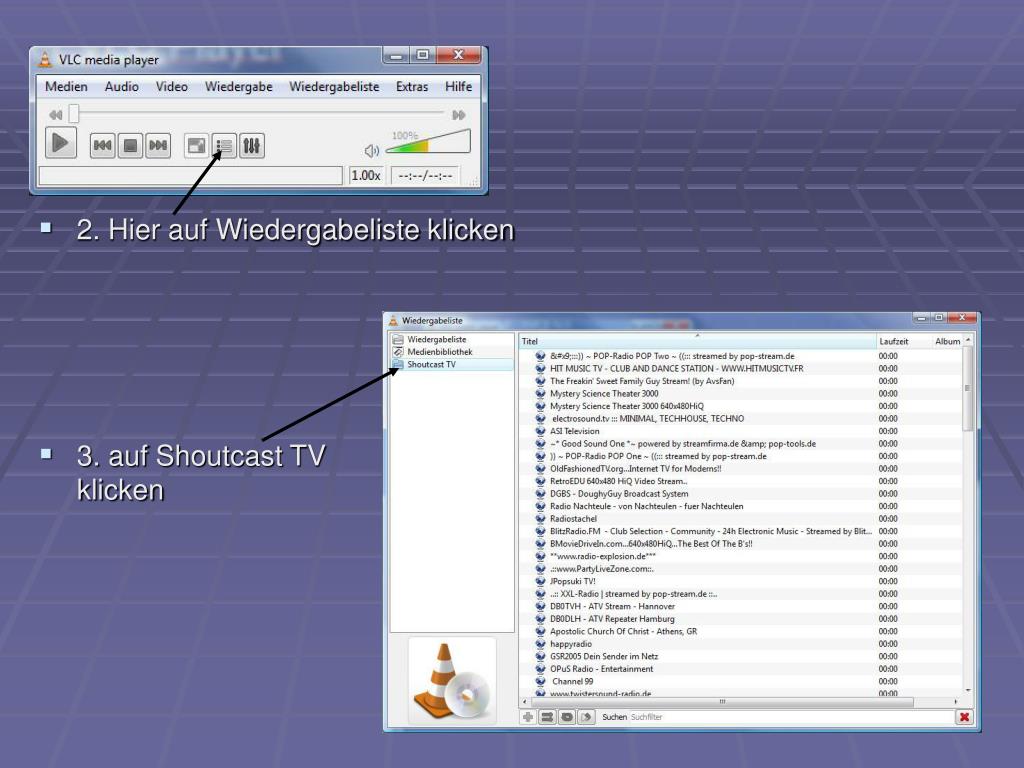Open the Hilfe menu
Viewport: 1024px width, 768px height.
click(458, 86)
